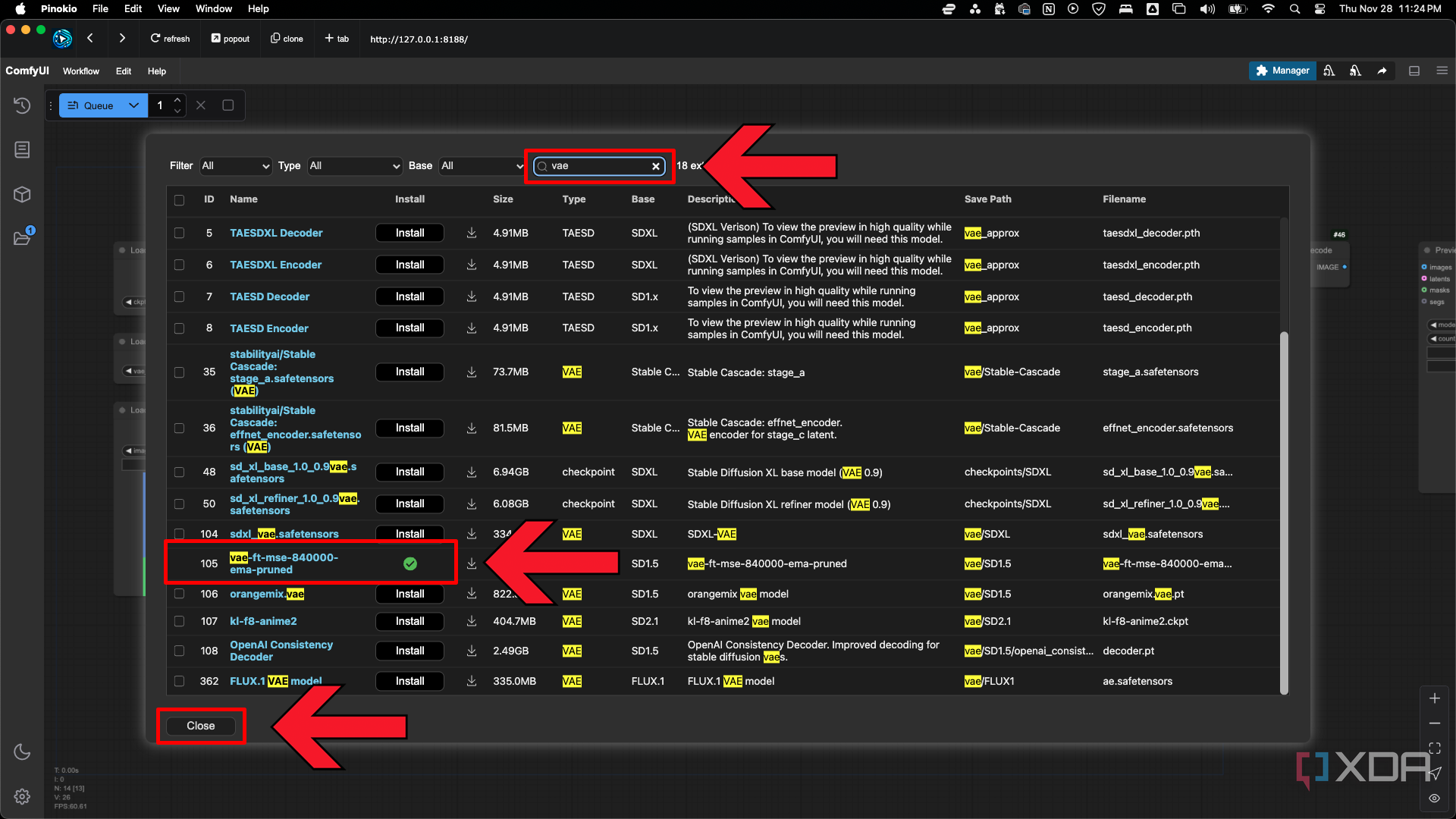Screen dimensions: 1456x819
Task: Zoom out canvas with minus icon
Action: pyautogui.click(x=1435, y=723)
